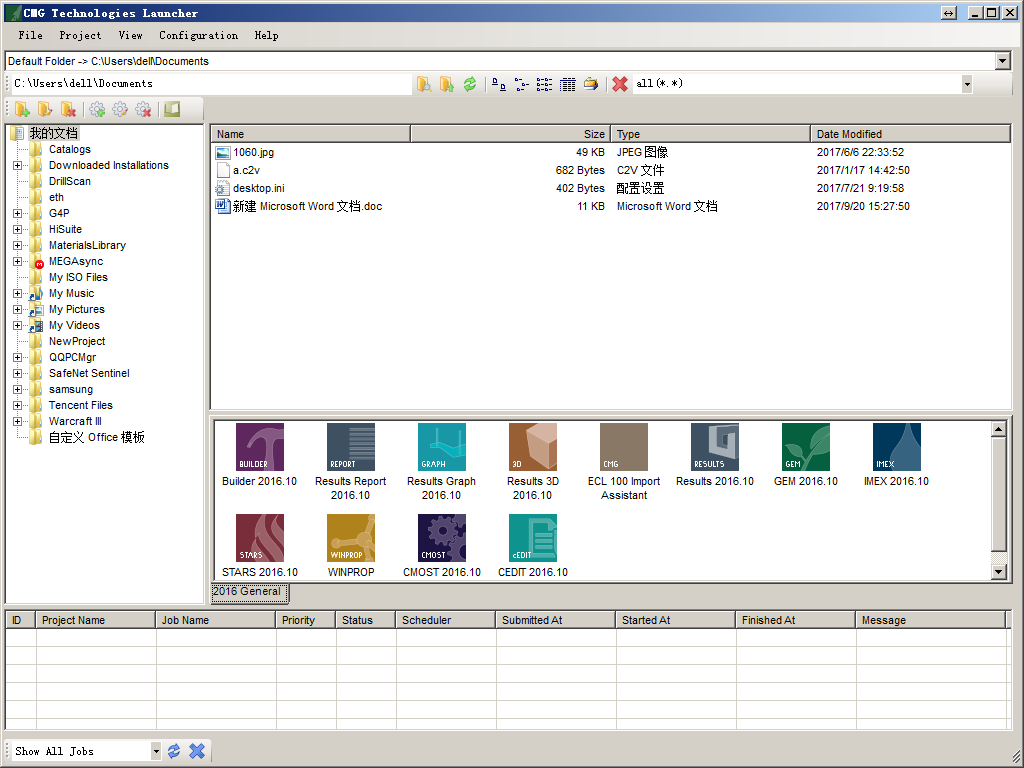Click scroll down arrow in applications panel
Screen dimensions: 1024x768
999,572
